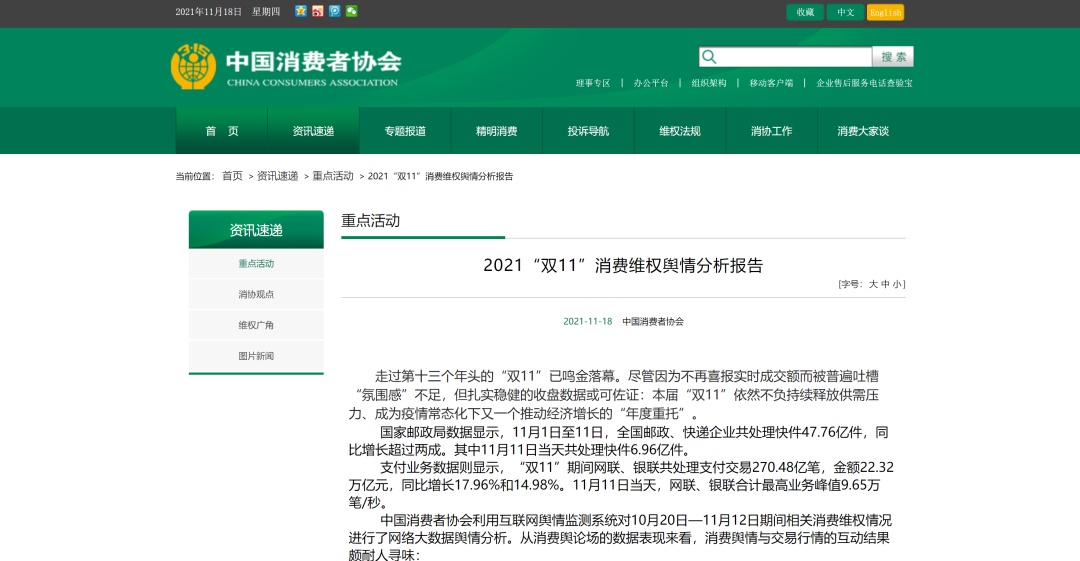The height and width of the screenshot is (561, 1080).
Task: Share article via WeChat icon
Action: pyautogui.click(x=352, y=11)
